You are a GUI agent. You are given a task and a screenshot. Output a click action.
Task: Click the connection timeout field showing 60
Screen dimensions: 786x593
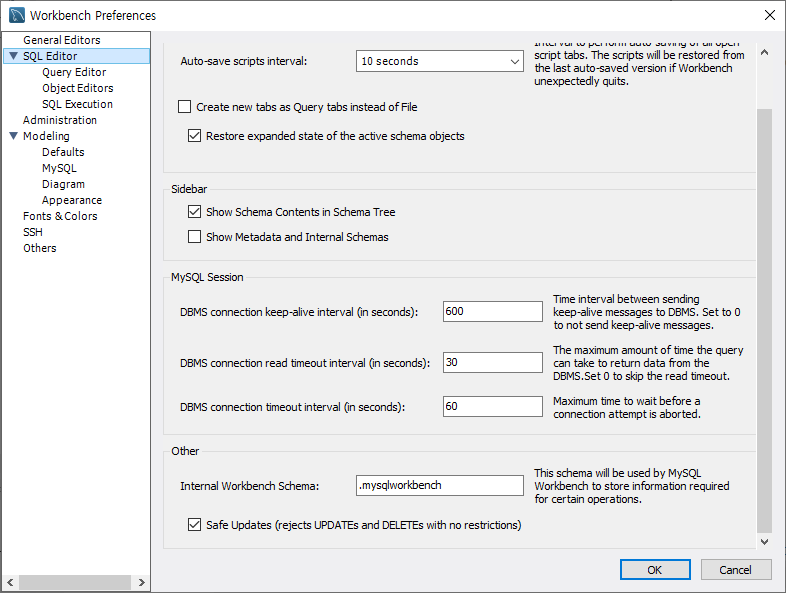coord(493,407)
